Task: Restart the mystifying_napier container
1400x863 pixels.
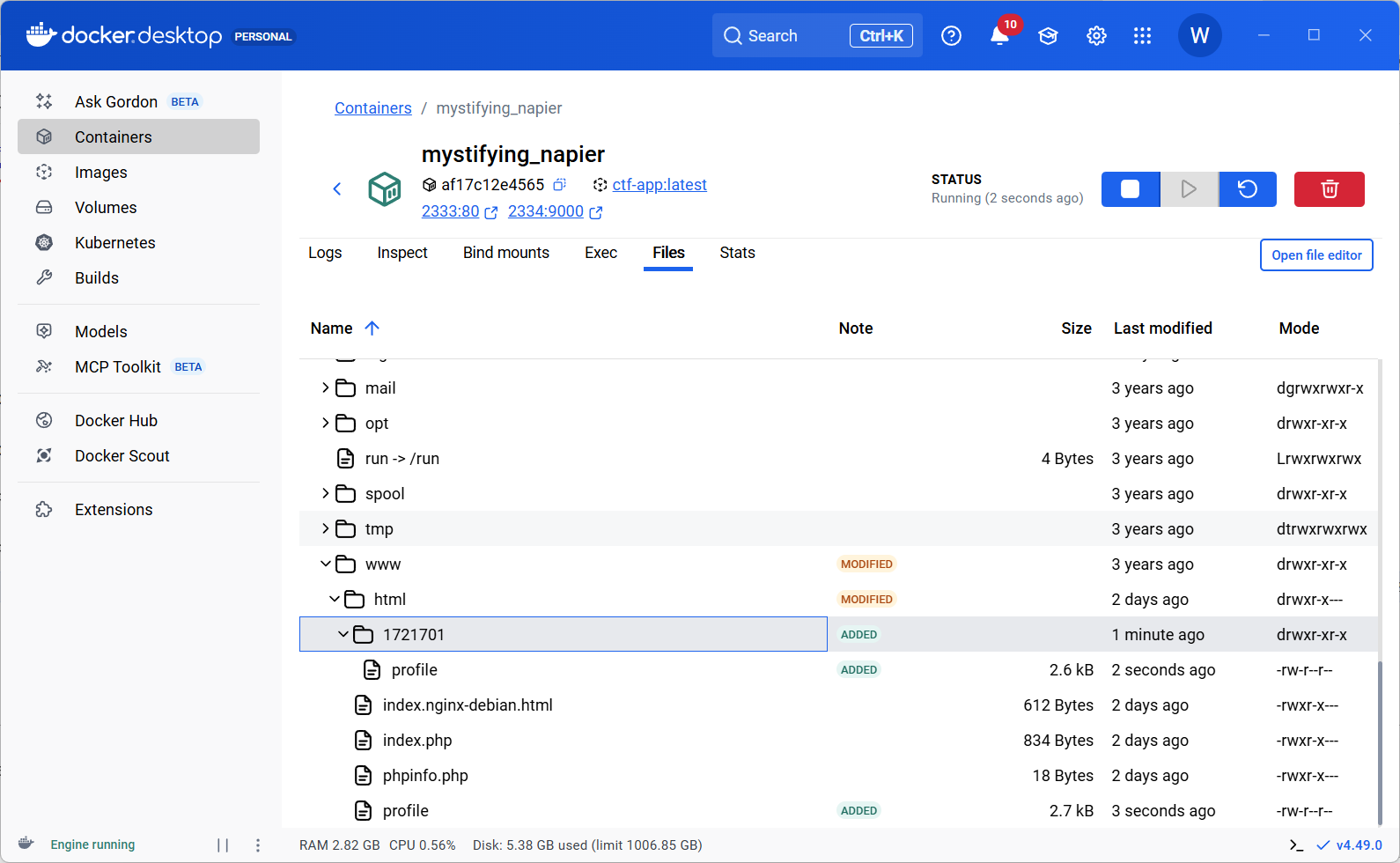Action: click(1247, 189)
